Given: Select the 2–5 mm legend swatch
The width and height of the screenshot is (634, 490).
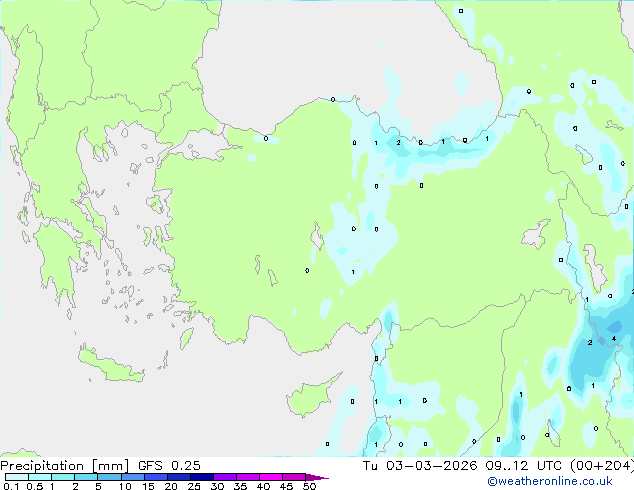Looking at the screenshot, I should (86, 477).
